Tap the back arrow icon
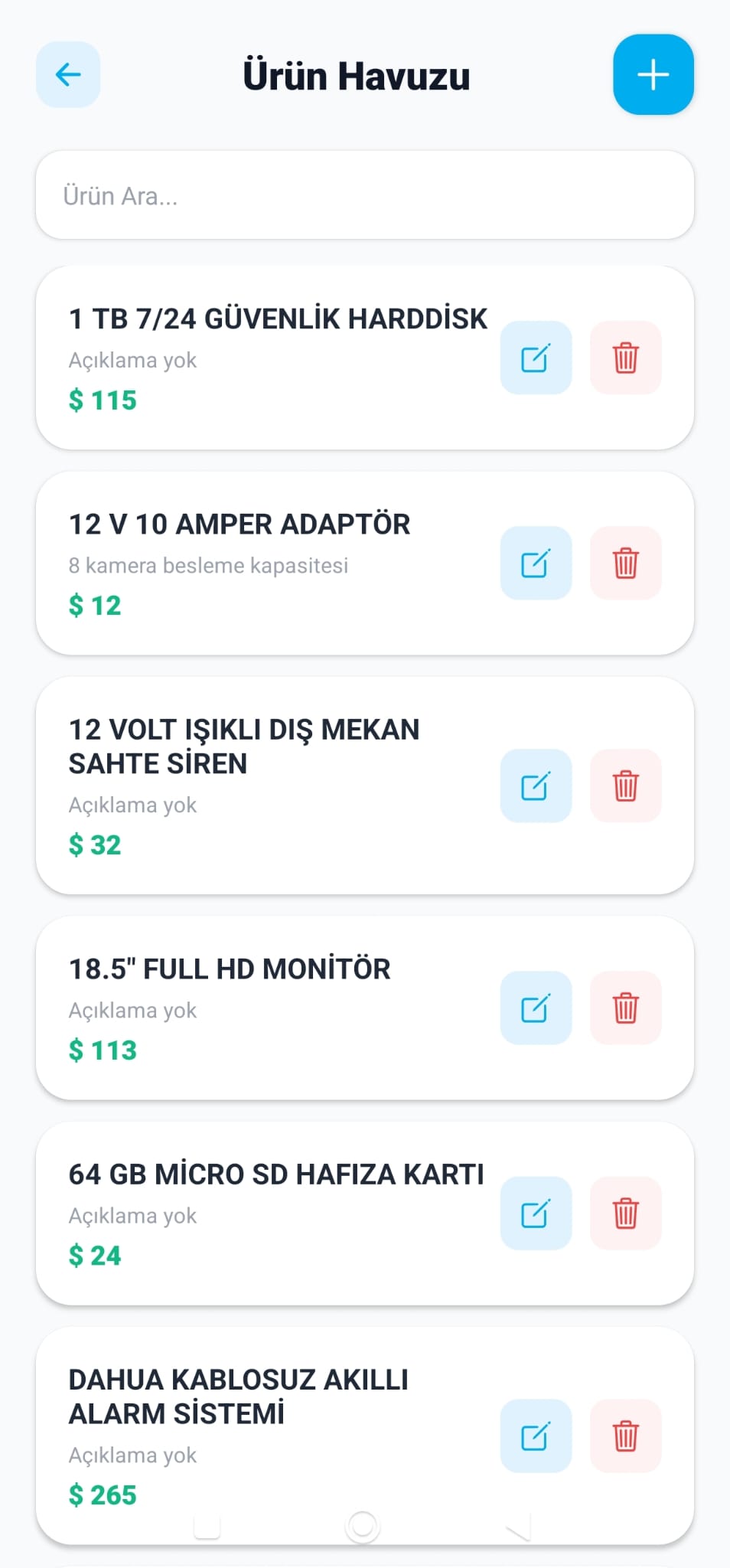This screenshot has height=1568, width=730. pos(68,74)
